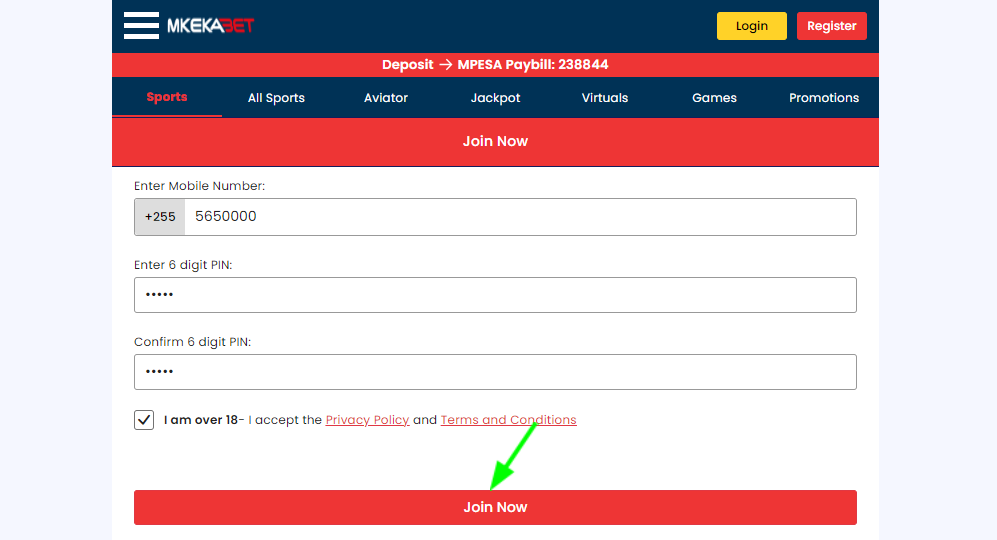Image resolution: width=997 pixels, height=540 pixels.
Task: Click the +255 country code prefix
Action: pos(160,217)
